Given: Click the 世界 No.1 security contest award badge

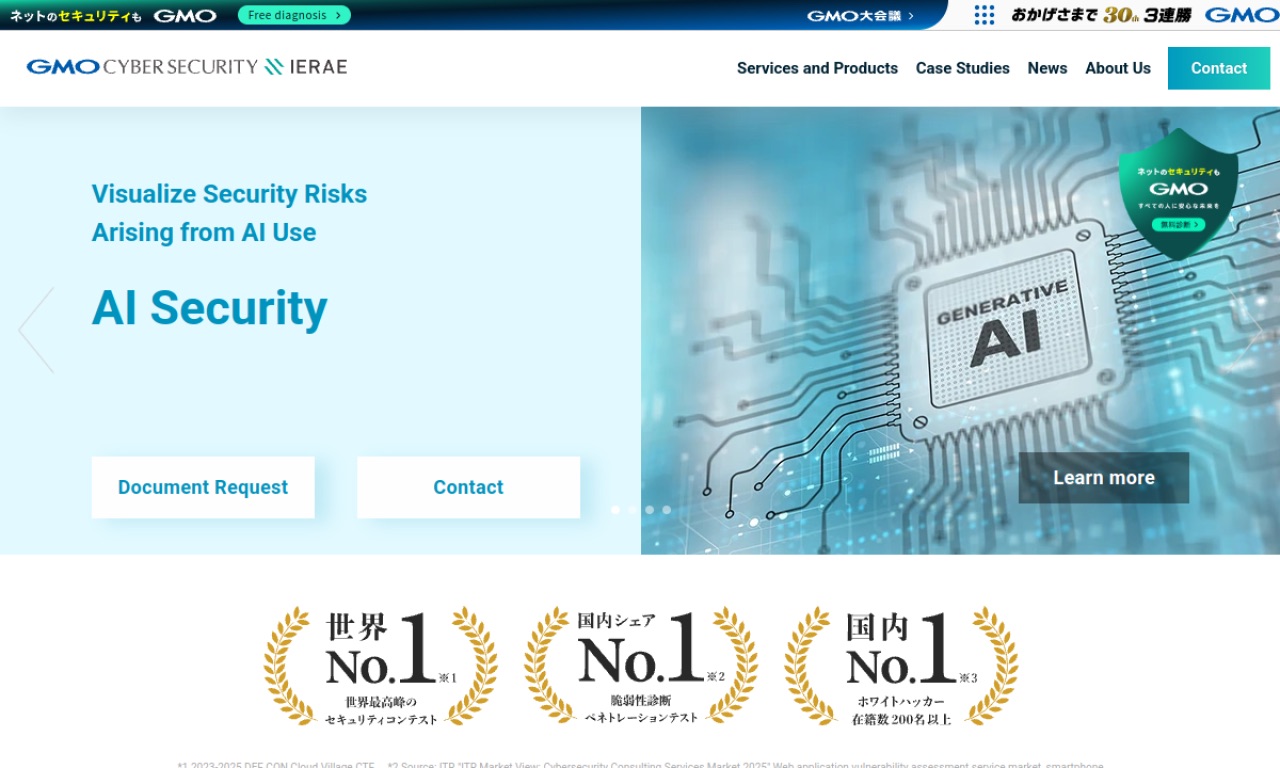Looking at the screenshot, I should (381, 666).
